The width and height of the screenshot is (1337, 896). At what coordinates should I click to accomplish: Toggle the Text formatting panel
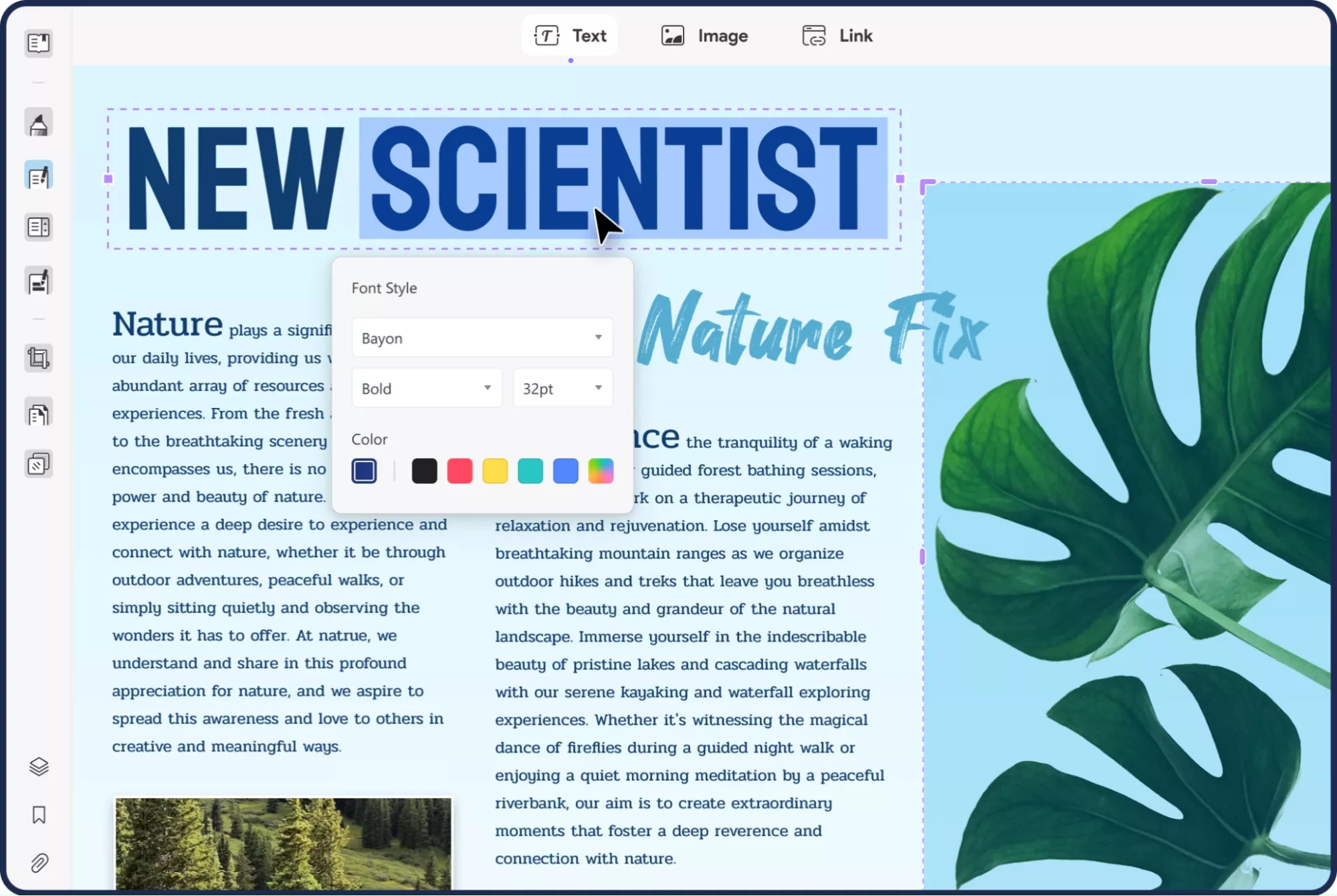tap(570, 35)
